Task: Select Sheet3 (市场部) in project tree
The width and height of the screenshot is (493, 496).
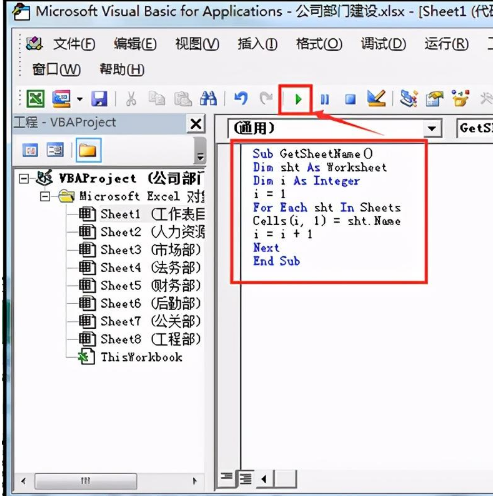Action: tap(140, 250)
